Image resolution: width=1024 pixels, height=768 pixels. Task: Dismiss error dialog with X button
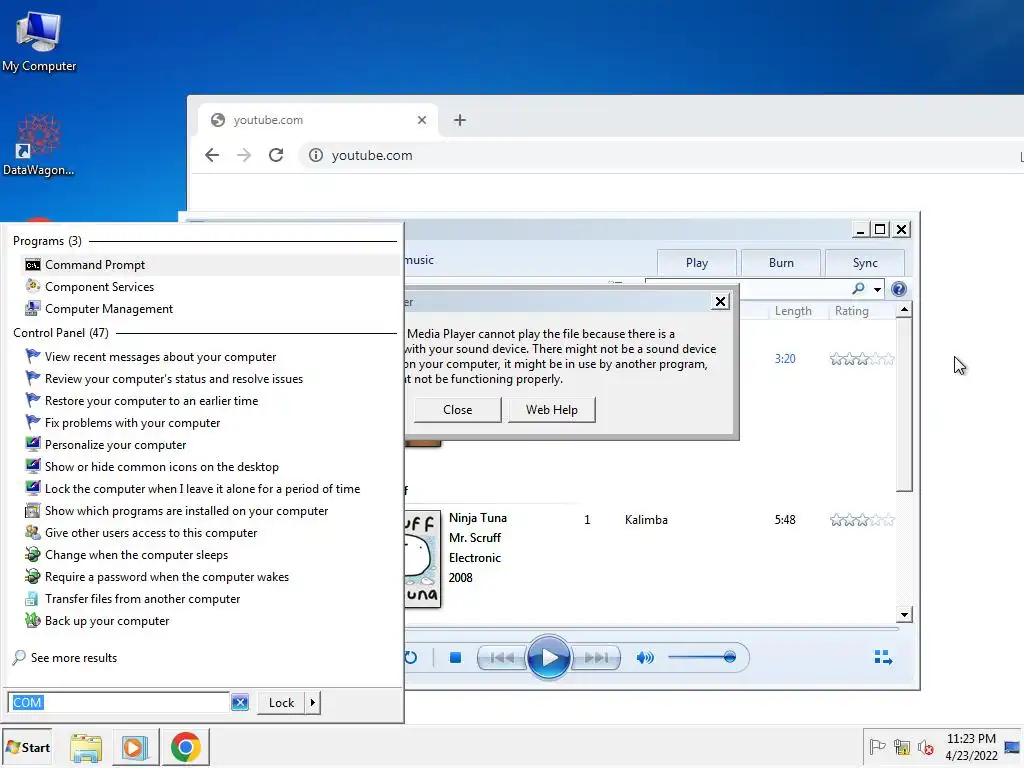[x=720, y=301]
